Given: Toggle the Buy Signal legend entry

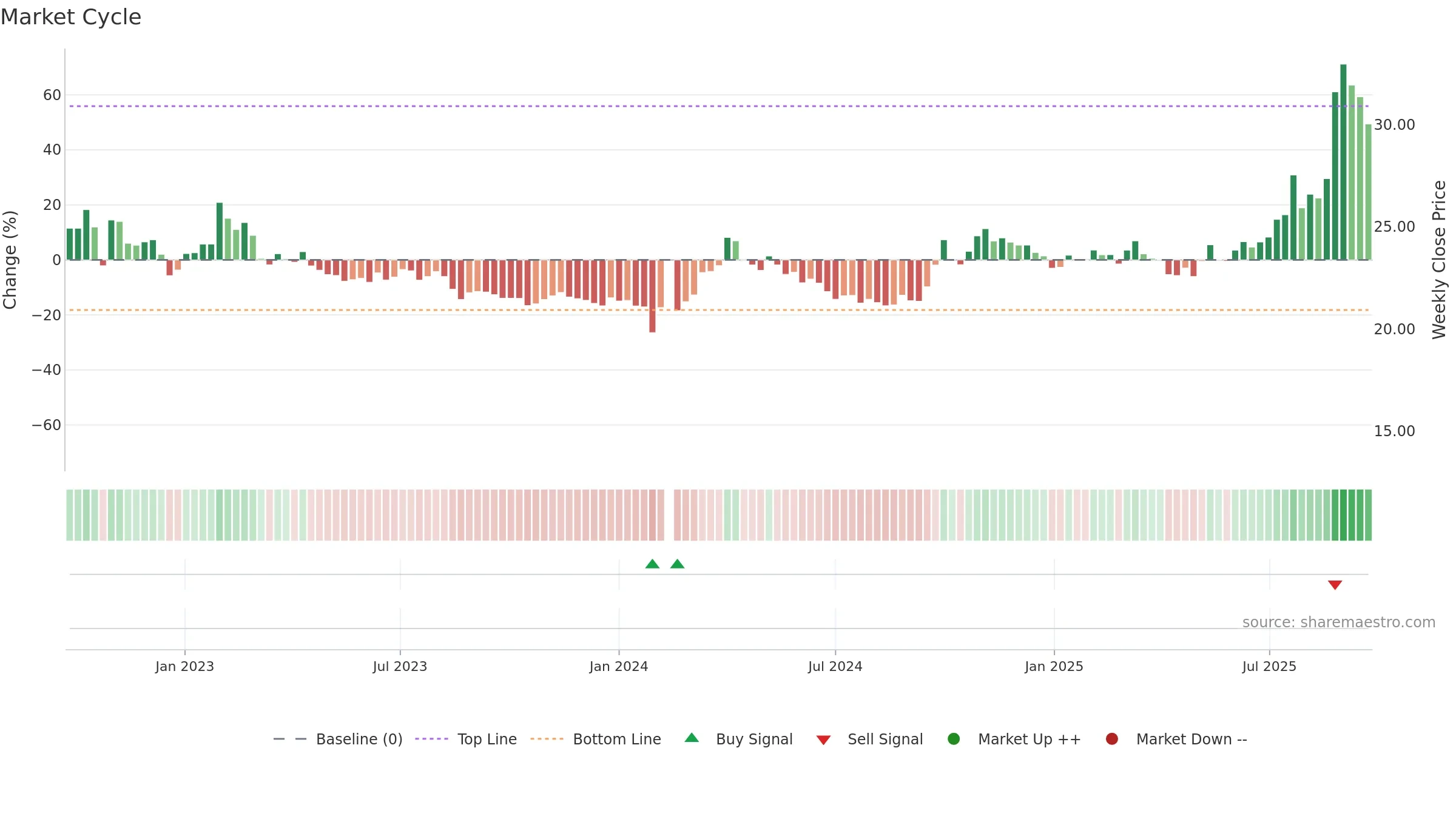Looking at the screenshot, I should coord(738,739).
